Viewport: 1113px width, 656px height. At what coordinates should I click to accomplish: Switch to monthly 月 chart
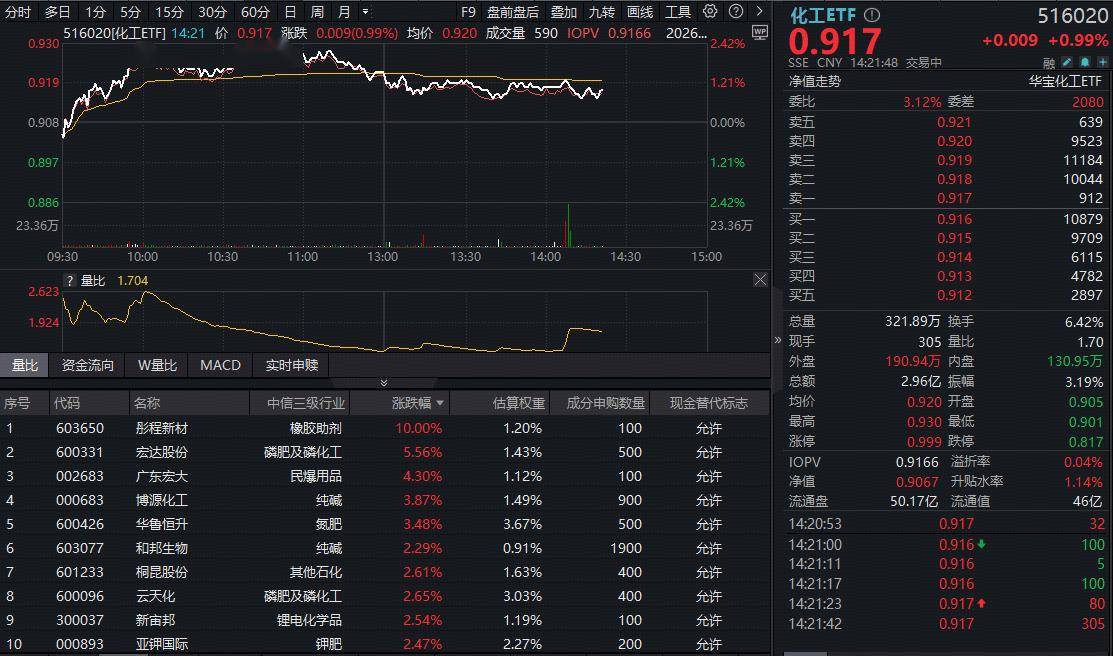coord(344,12)
